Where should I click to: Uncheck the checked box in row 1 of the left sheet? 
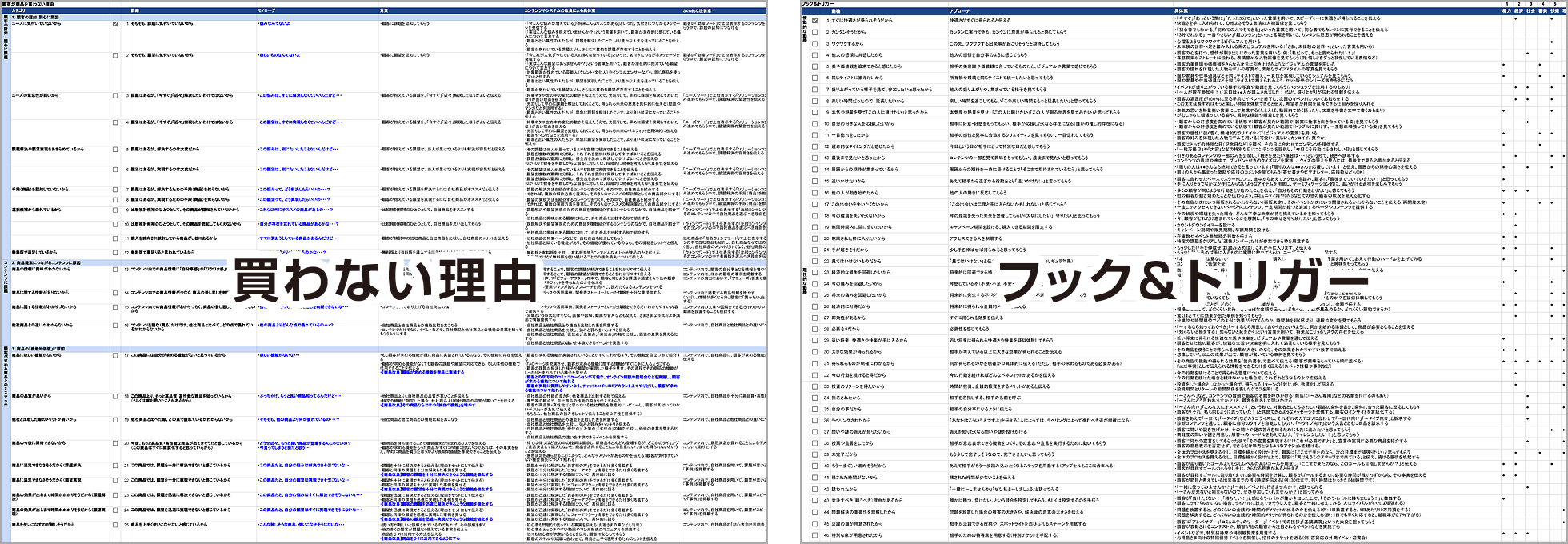tap(115, 24)
